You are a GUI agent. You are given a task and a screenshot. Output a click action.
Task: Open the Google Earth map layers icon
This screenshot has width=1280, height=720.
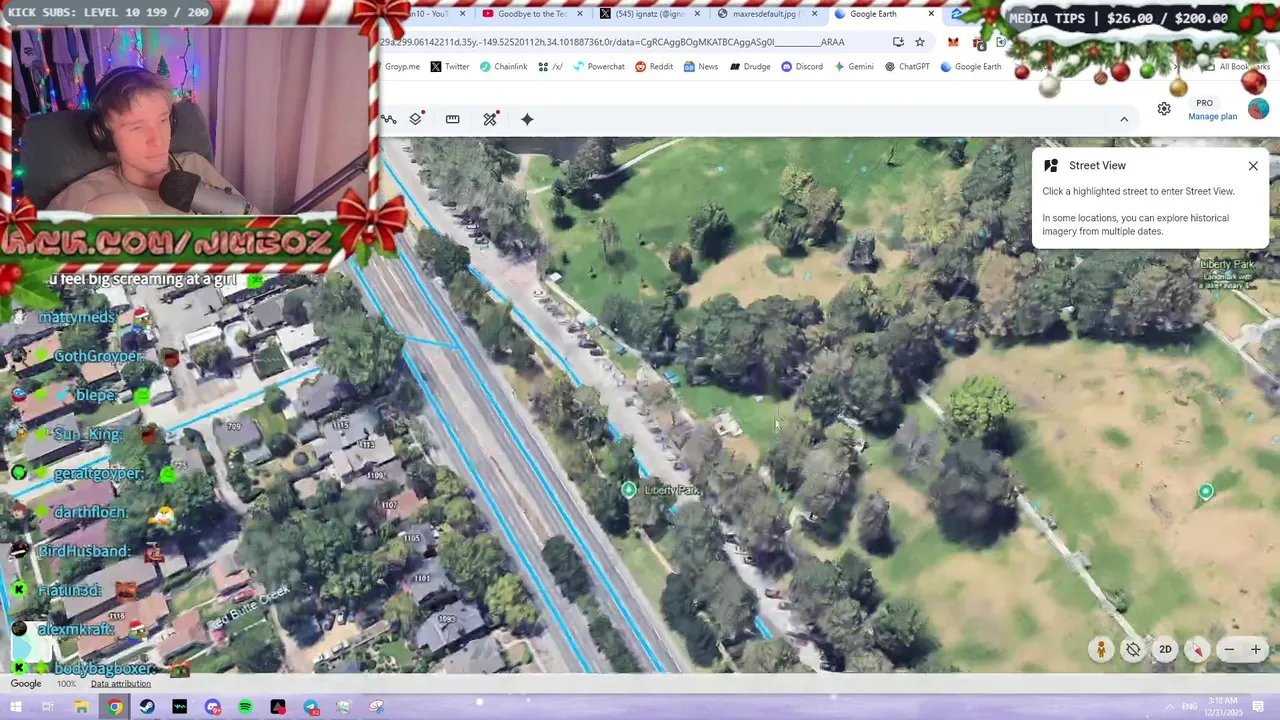[416, 119]
